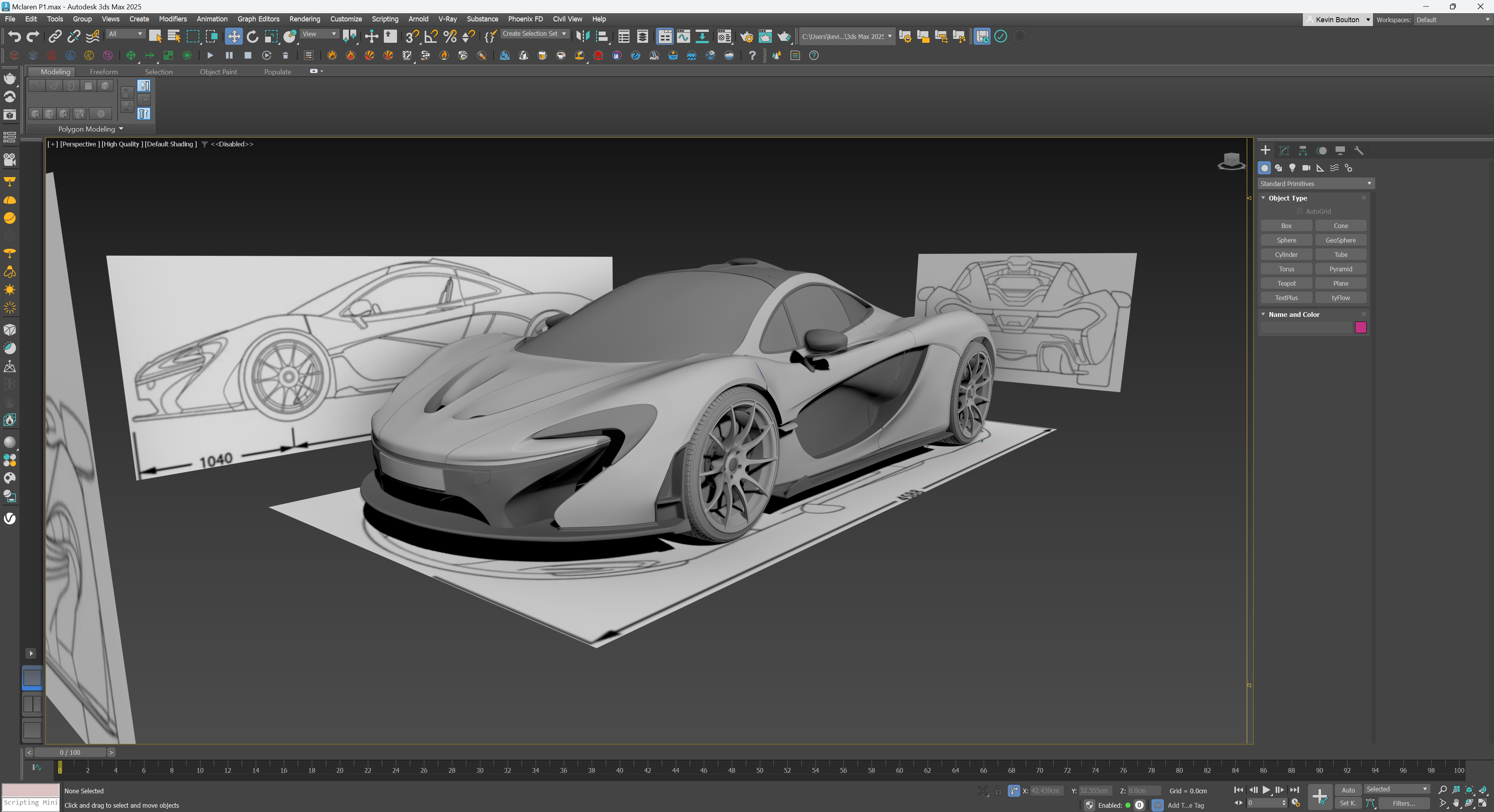Collapse the Name and Color rollout
This screenshot has height=812, width=1494.
point(1263,315)
